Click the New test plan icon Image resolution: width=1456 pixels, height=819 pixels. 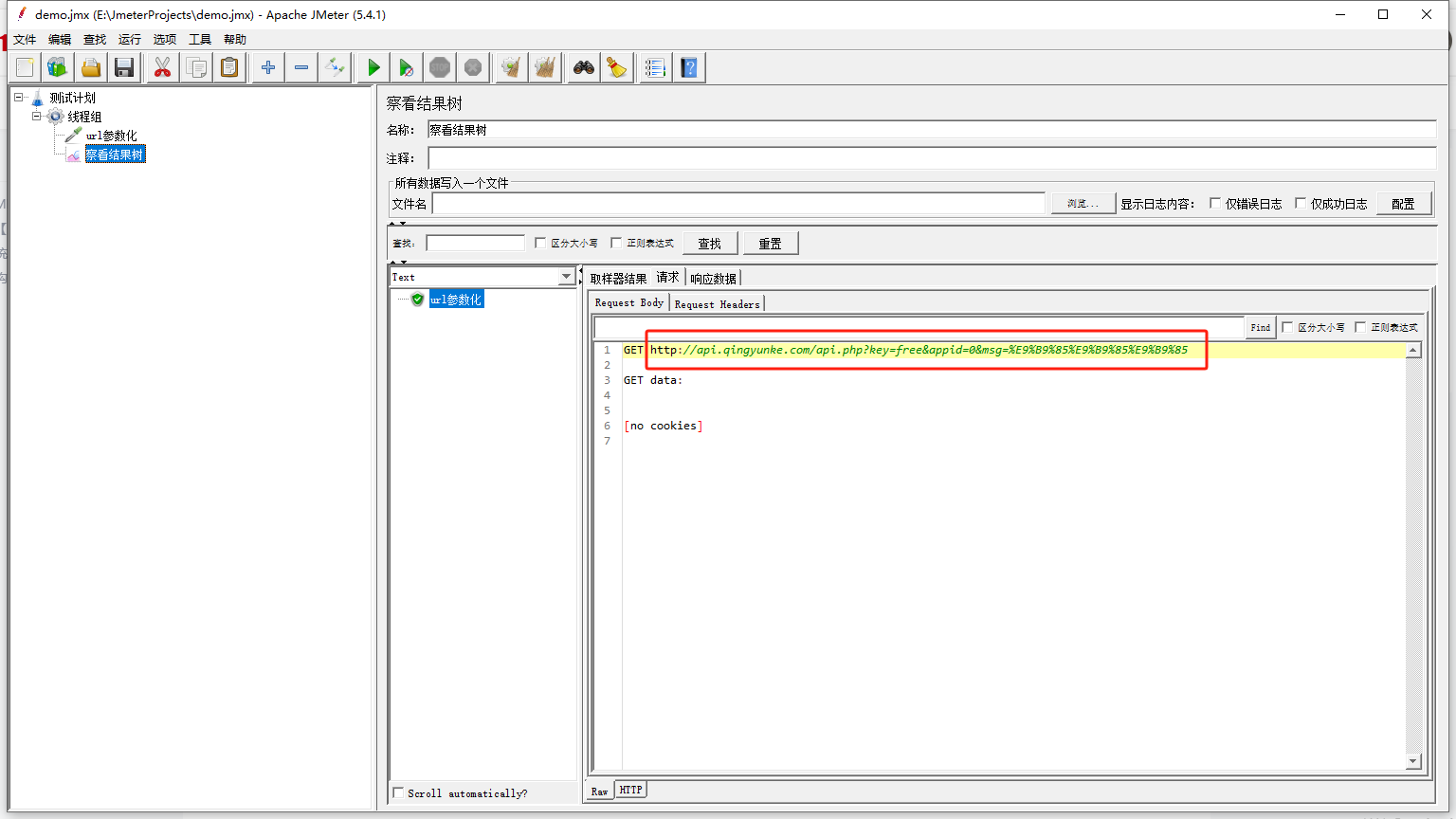tap(25, 67)
